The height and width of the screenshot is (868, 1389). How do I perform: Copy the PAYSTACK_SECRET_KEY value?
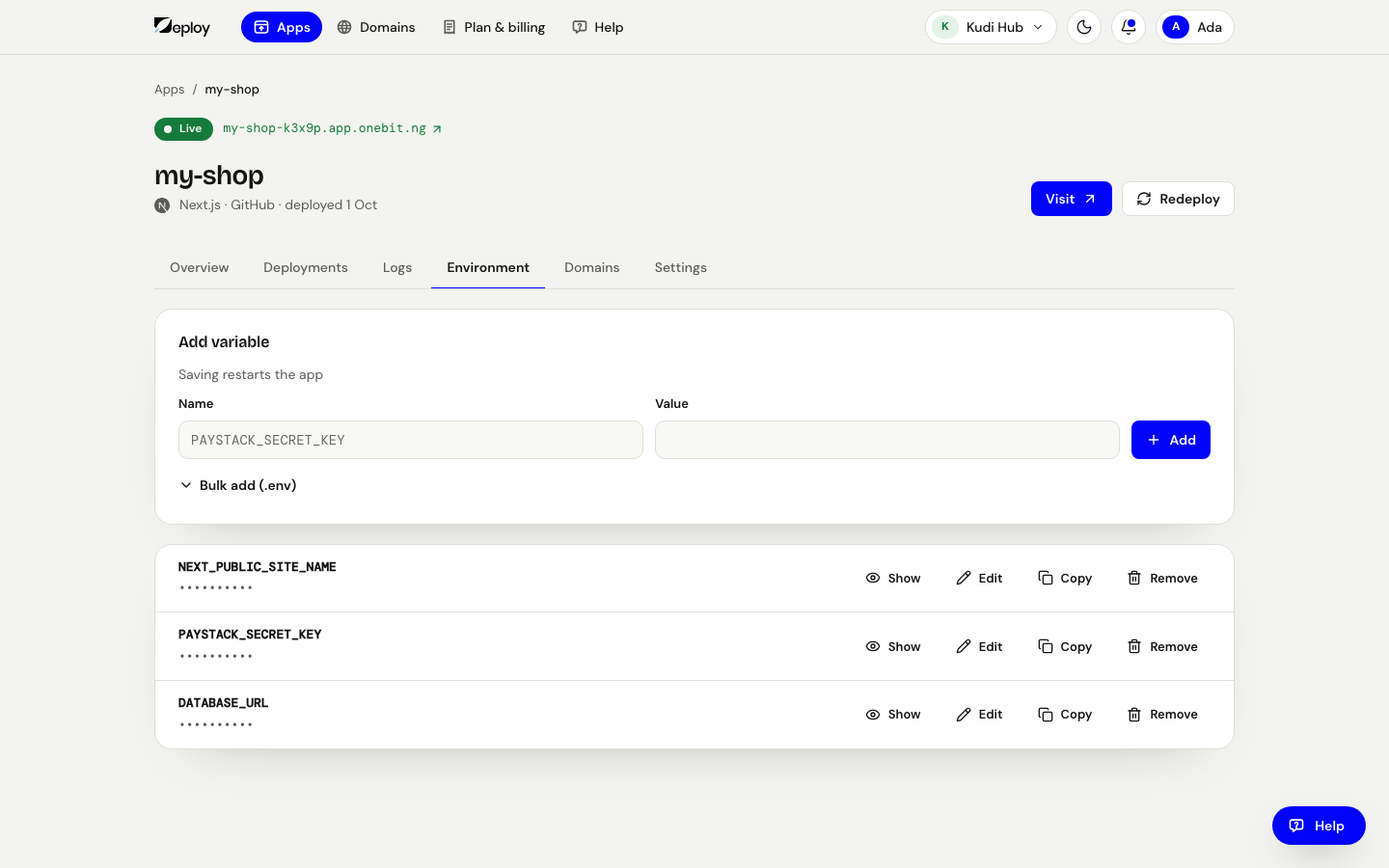point(1065,646)
